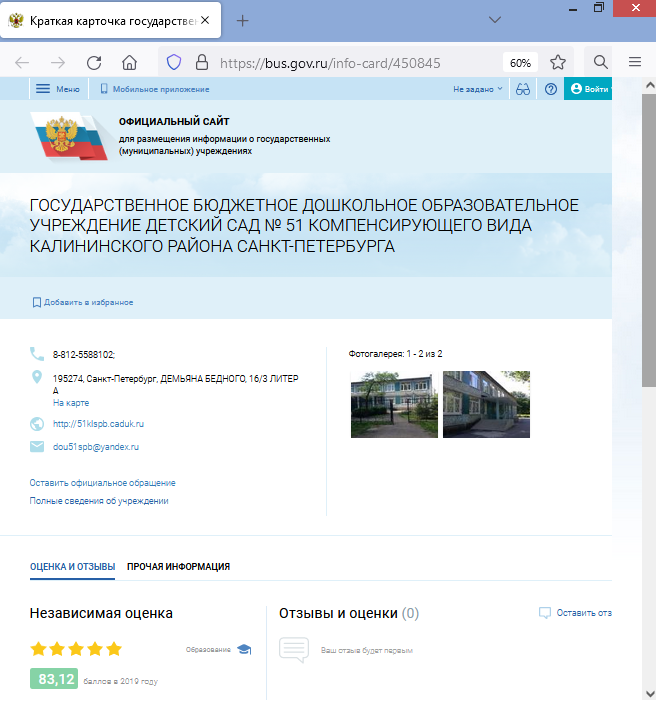Open the site Меню hamburger
Viewport: 656px width, 702px height.
coord(58,89)
